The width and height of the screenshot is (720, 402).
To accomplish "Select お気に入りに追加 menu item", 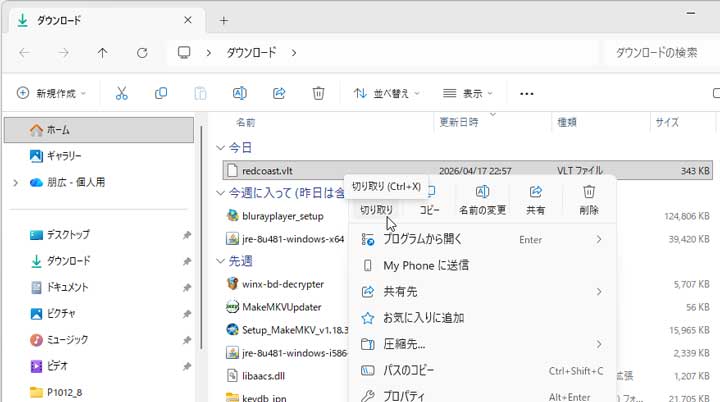I will tap(482, 318).
